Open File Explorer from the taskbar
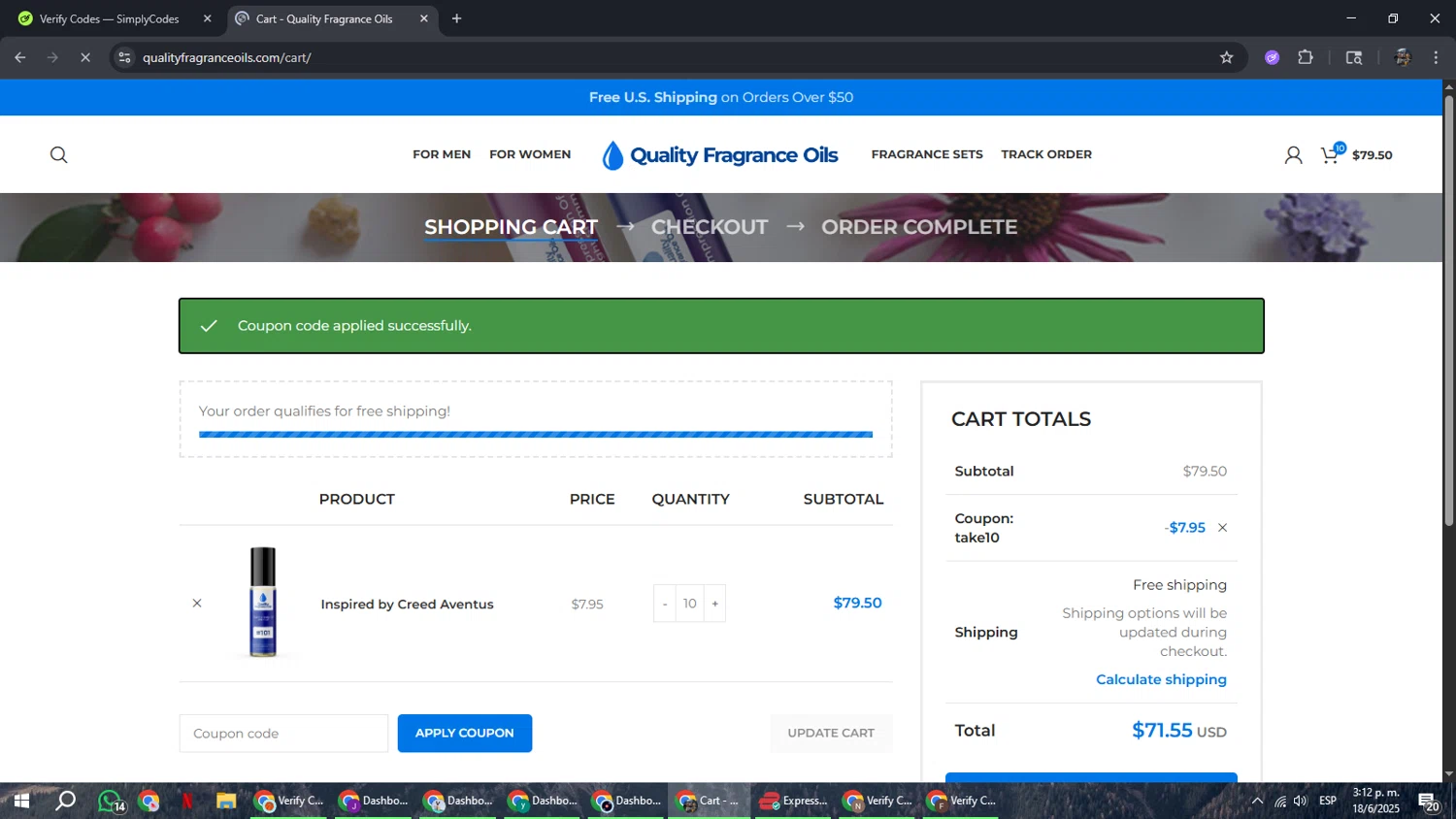This screenshot has width=1456, height=819. coord(226,802)
